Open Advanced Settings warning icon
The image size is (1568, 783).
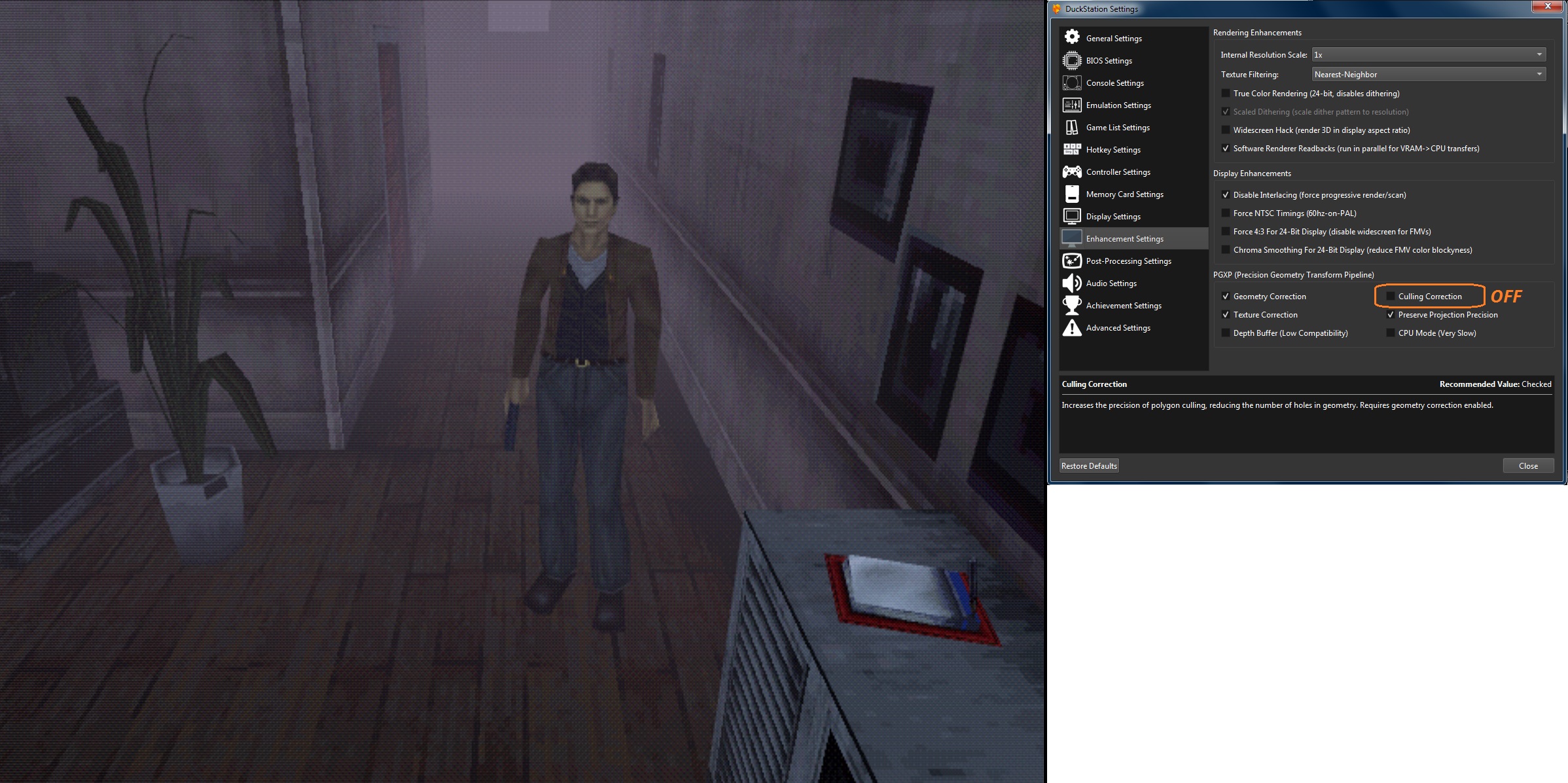1072,327
